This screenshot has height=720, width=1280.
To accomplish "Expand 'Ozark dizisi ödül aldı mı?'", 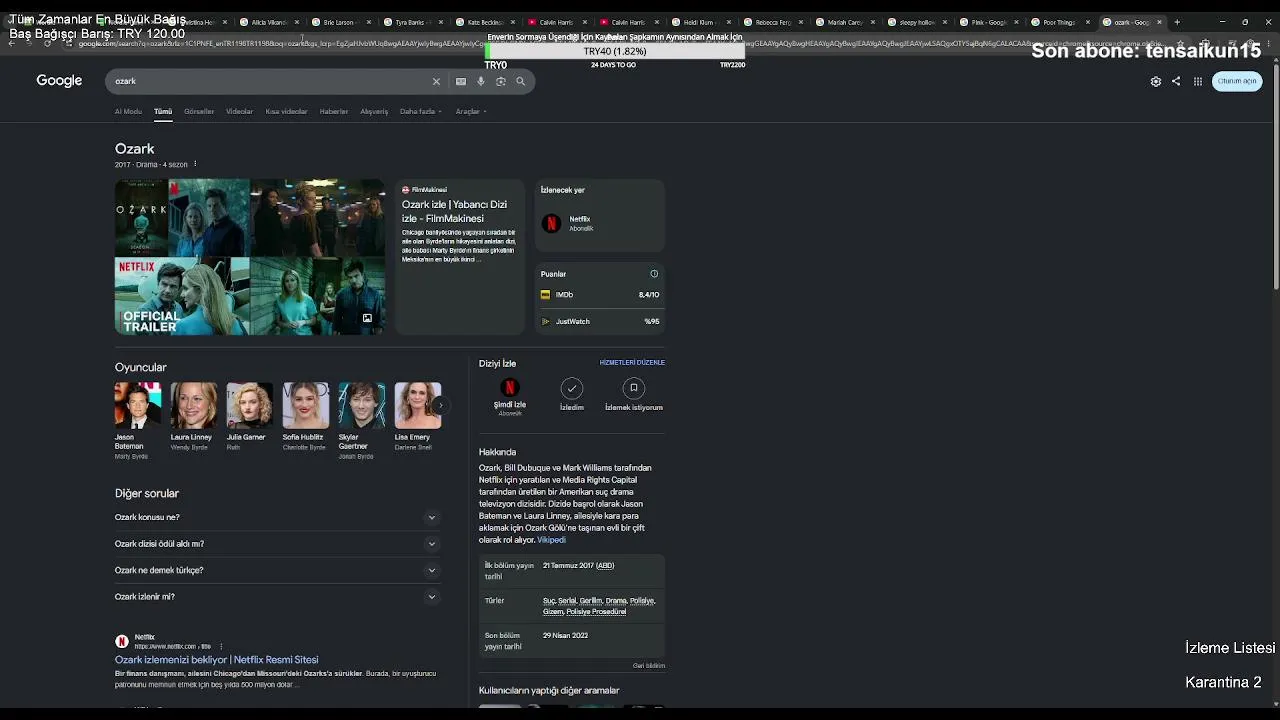I will click(x=277, y=544).
